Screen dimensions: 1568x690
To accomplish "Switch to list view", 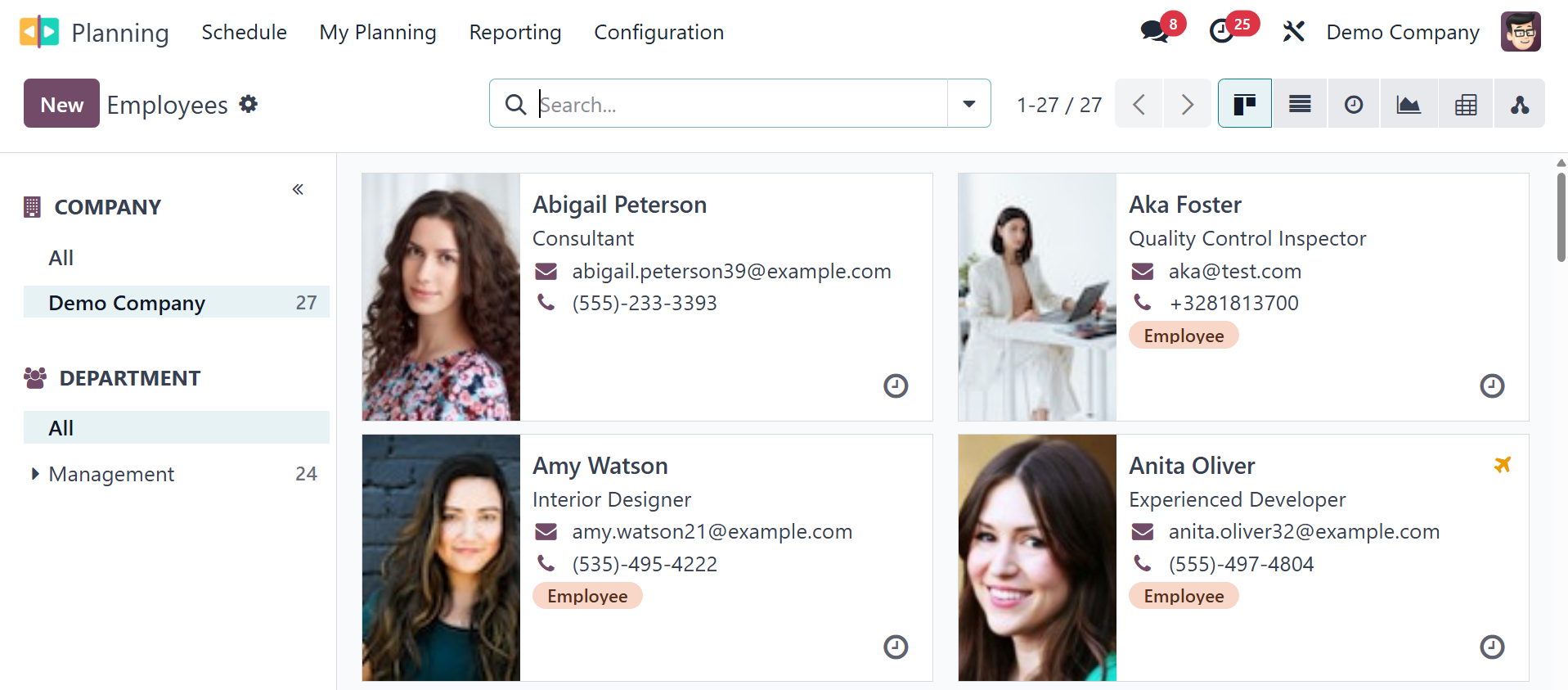I will 1300,104.
